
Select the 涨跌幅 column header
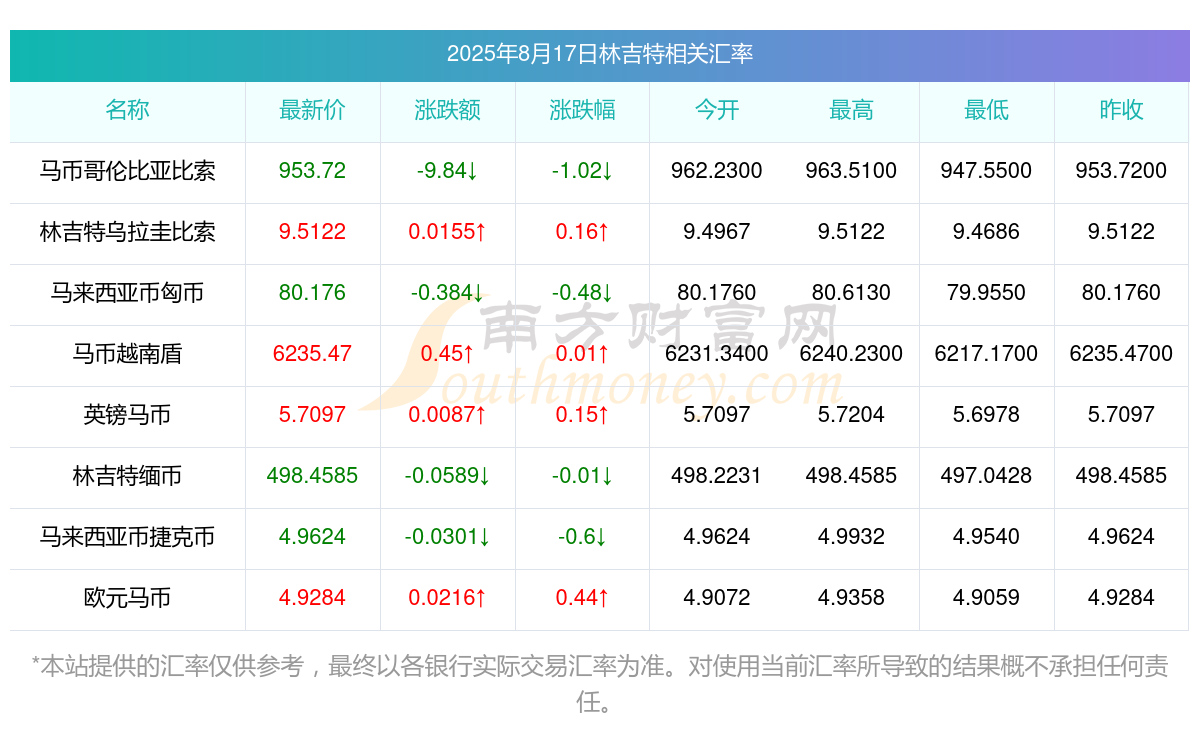[582, 110]
